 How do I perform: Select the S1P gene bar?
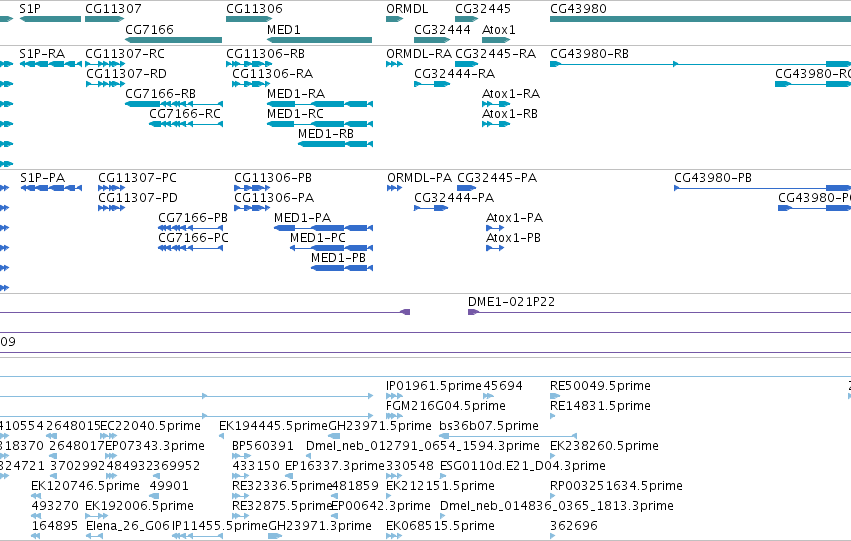pos(50,20)
